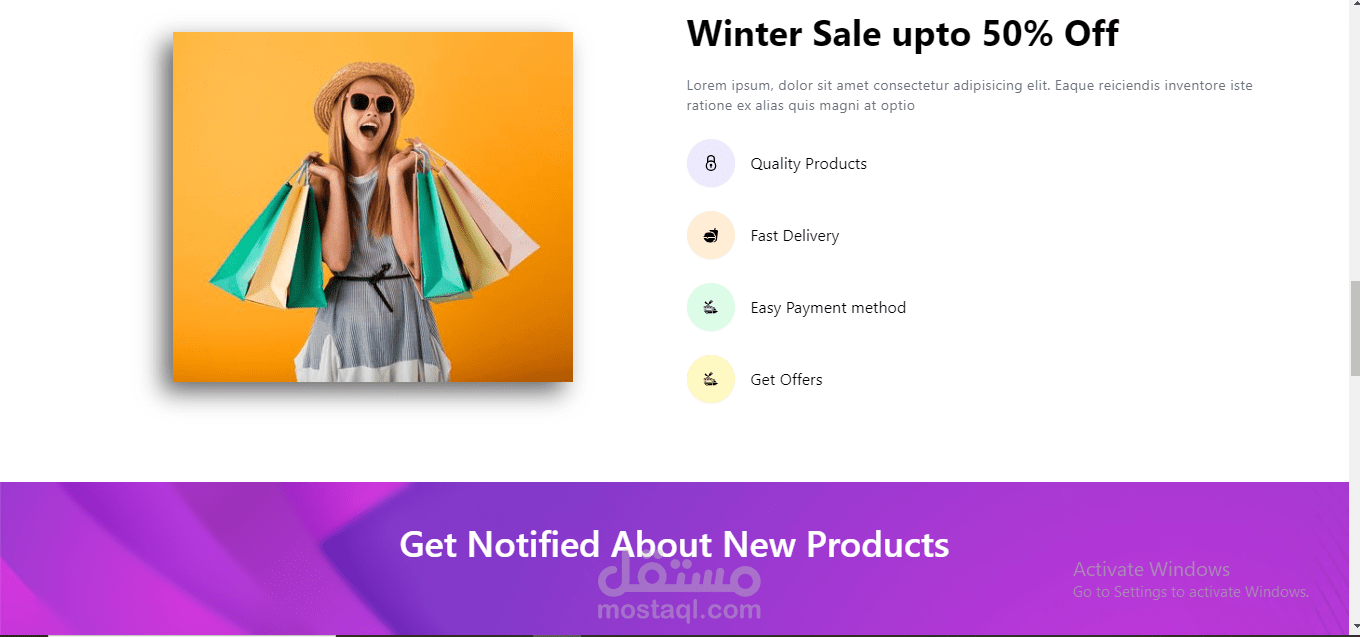Click the Quality Products lock icon
The image size is (1360, 637).
[x=711, y=163]
